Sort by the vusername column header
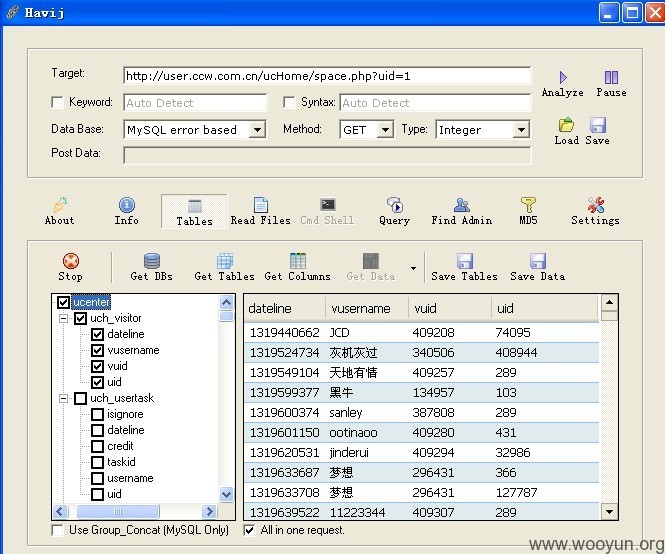This screenshot has height=554, width=665. tap(367, 308)
